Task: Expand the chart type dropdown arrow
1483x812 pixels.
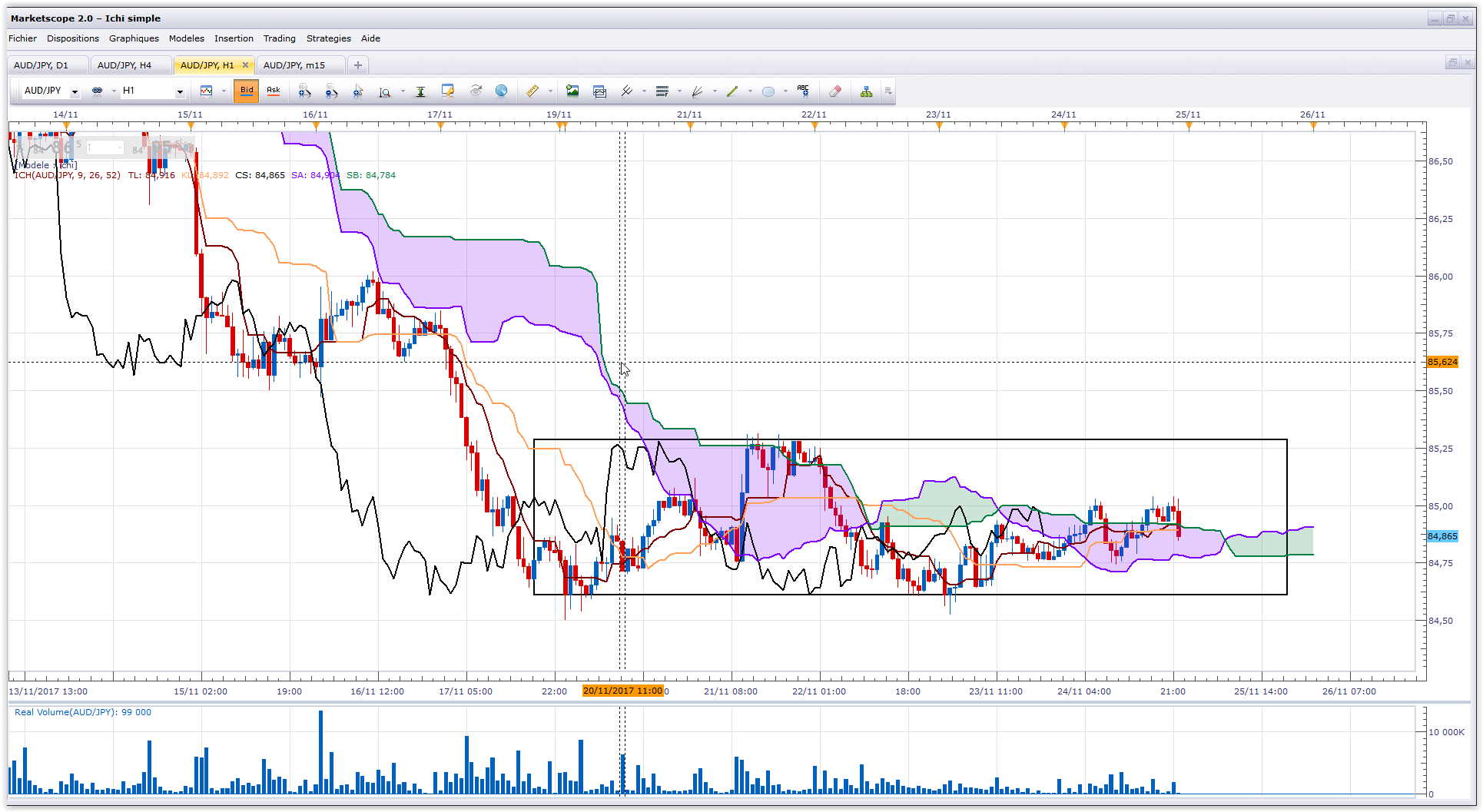Action: pos(224,91)
